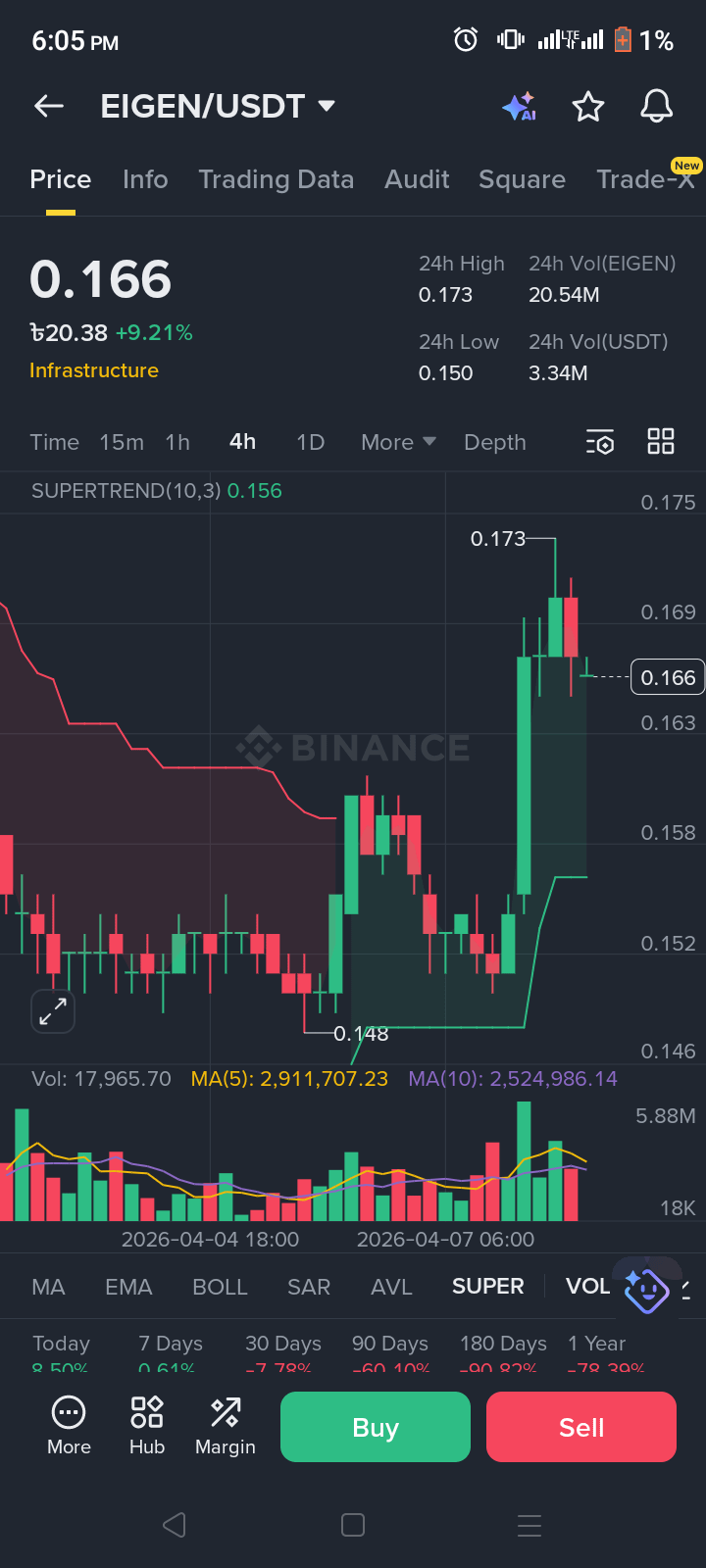Tap 24h Vol(EIGEN) value 20.54M
Viewport: 706px width, 1568px height.
click(564, 295)
